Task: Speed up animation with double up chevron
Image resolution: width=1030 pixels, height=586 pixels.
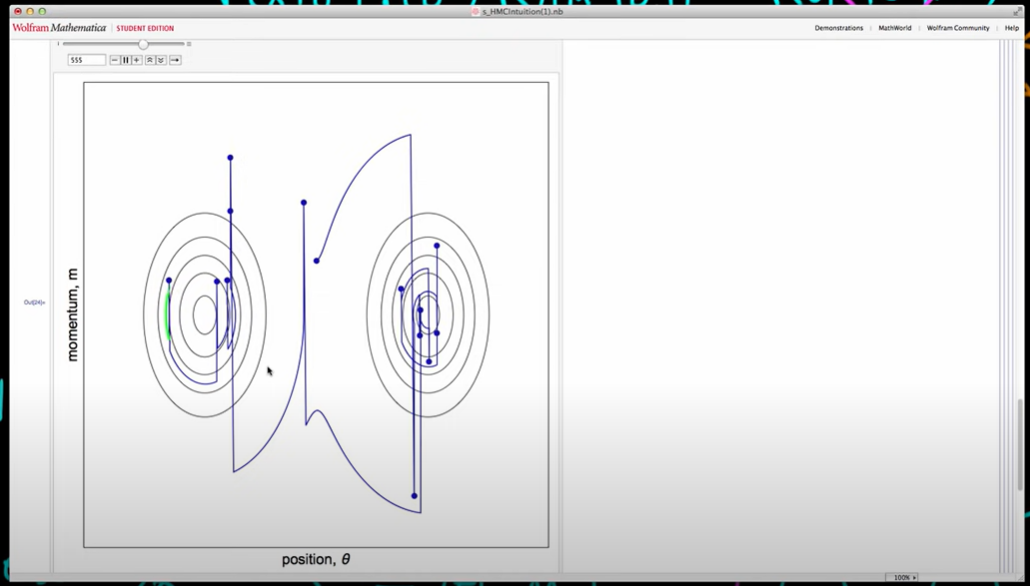Action: (x=150, y=60)
